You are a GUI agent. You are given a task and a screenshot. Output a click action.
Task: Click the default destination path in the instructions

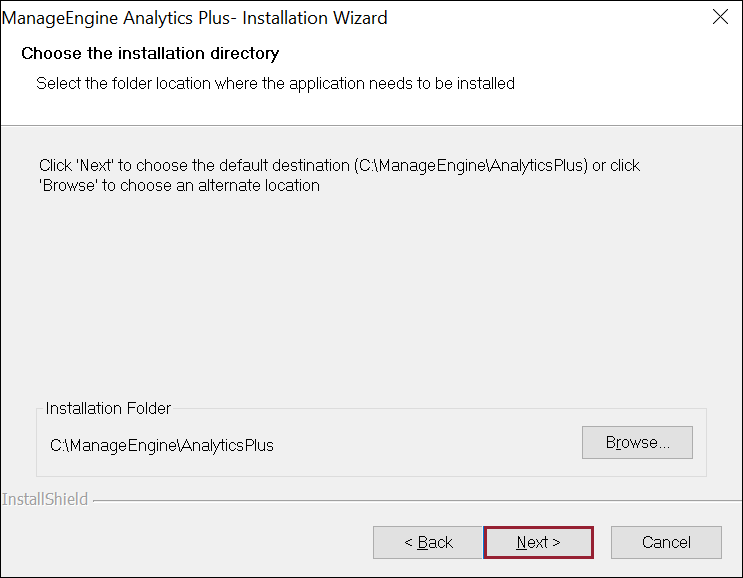click(x=471, y=165)
